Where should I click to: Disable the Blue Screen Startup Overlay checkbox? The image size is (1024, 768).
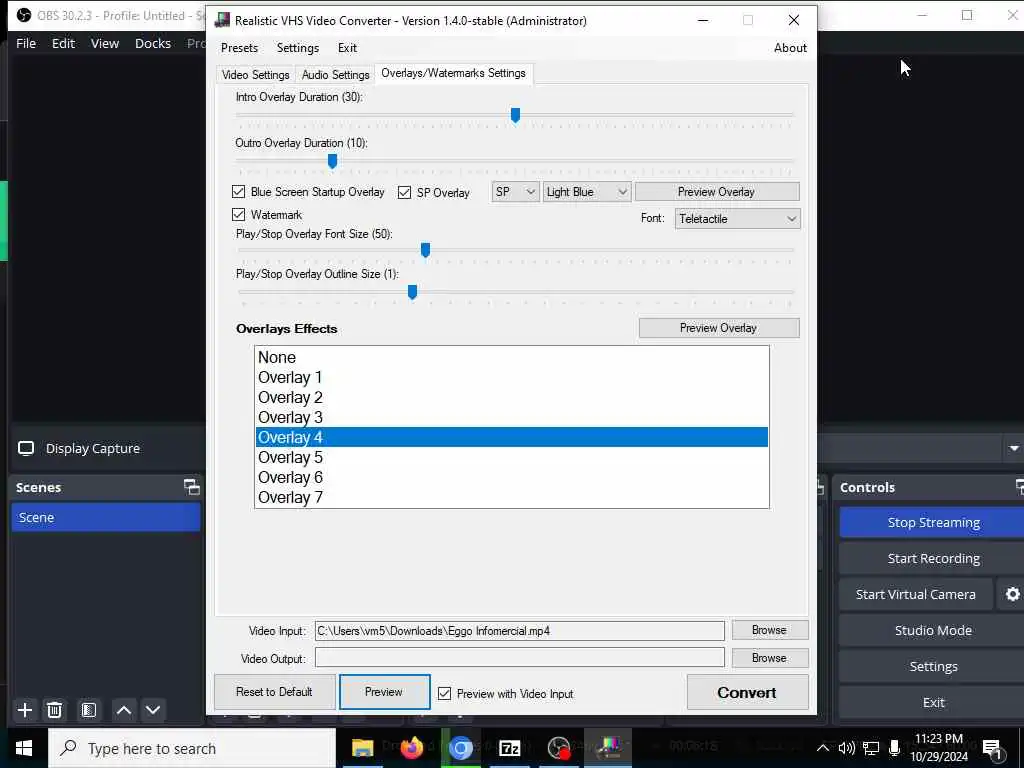point(238,191)
